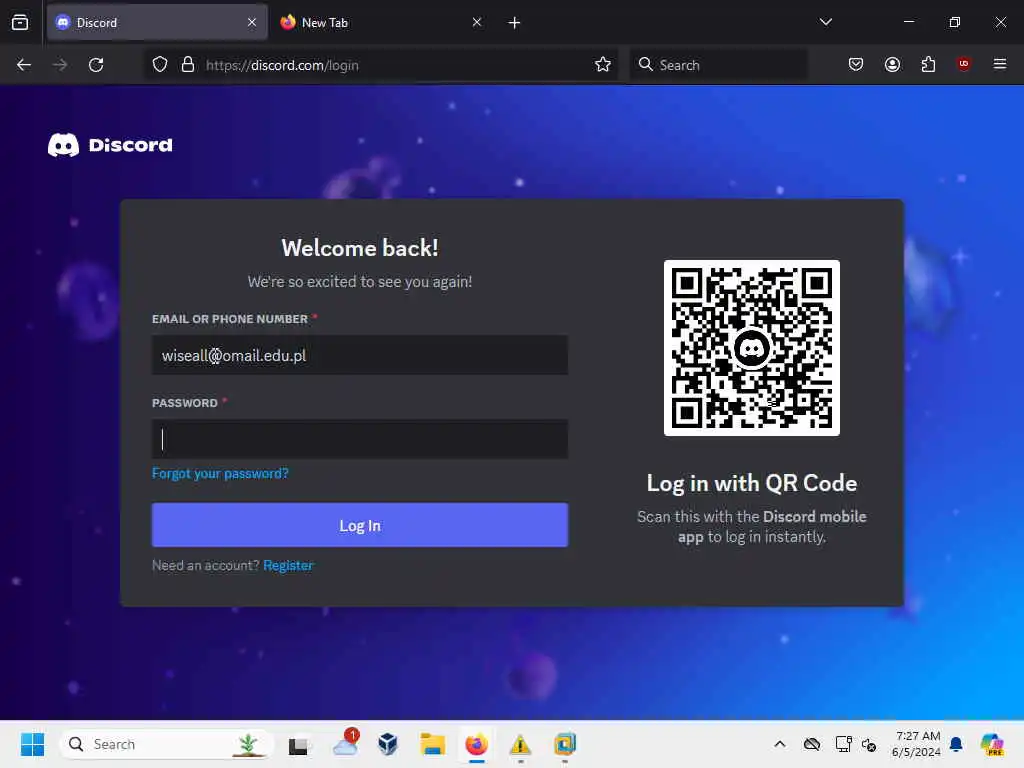
Task: Open a new tab with plus button
Action: 515,23
